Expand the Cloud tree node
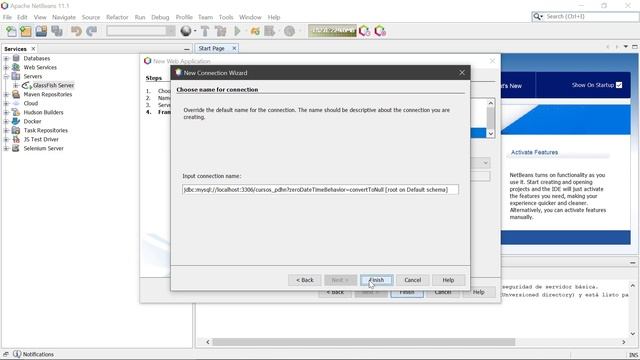Screen dimensions: 640x360 pyautogui.click(x=6, y=103)
